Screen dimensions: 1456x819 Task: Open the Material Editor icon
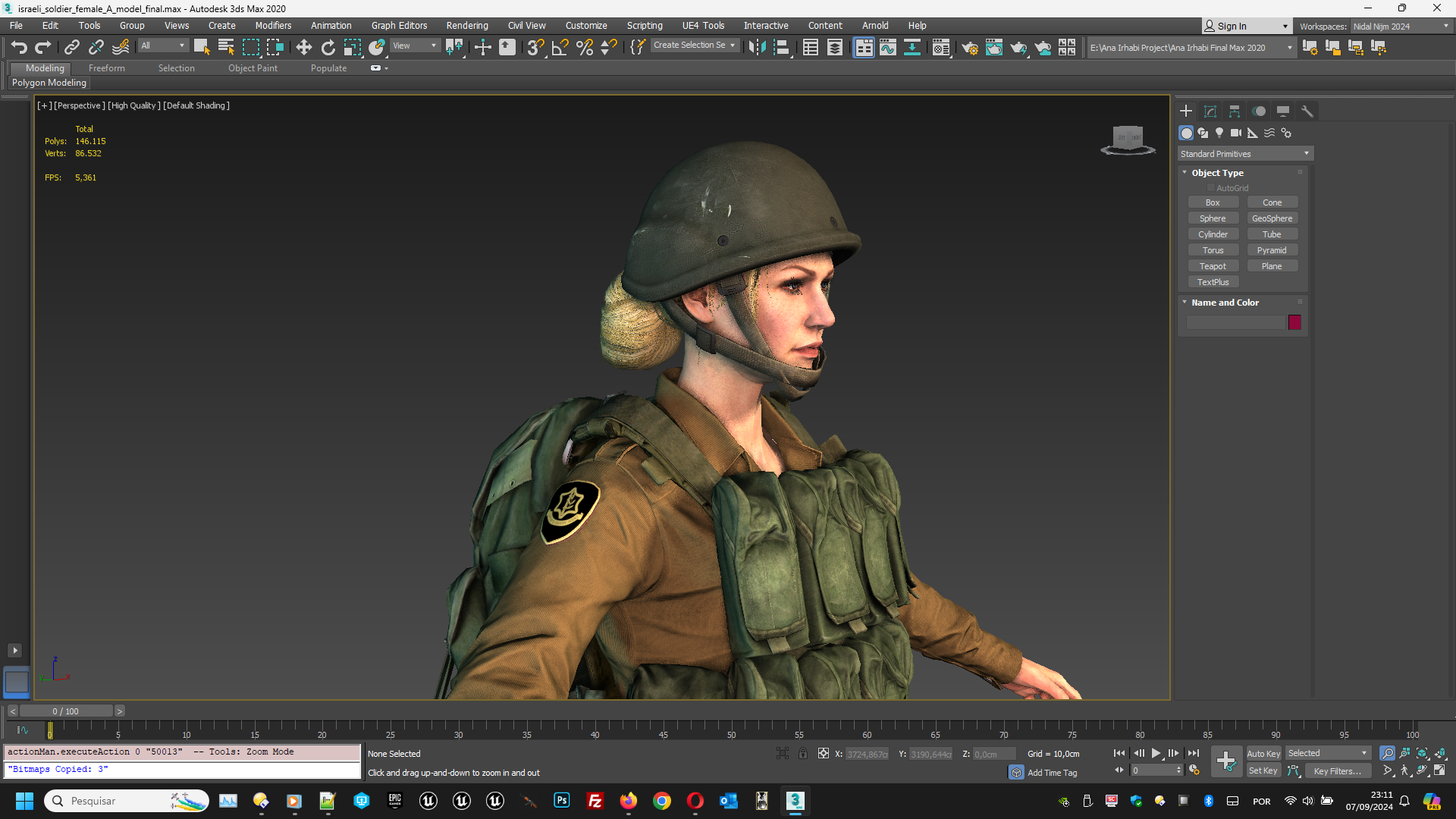click(x=941, y=47)
